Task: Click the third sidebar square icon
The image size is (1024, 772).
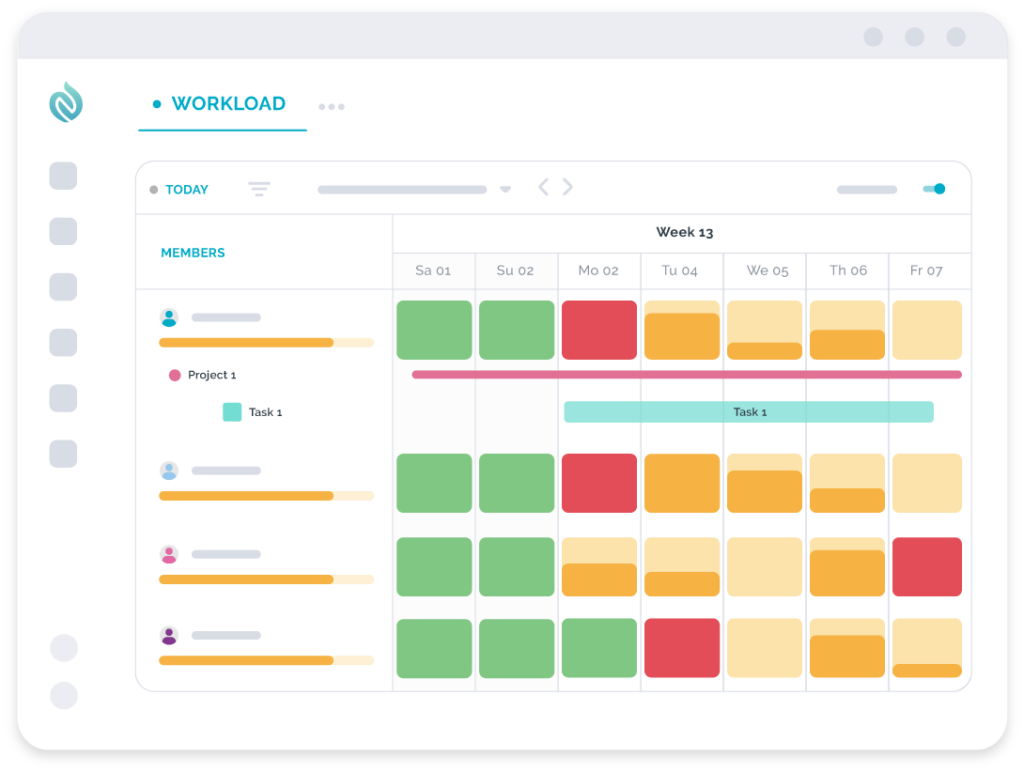Action: (63, 287)
